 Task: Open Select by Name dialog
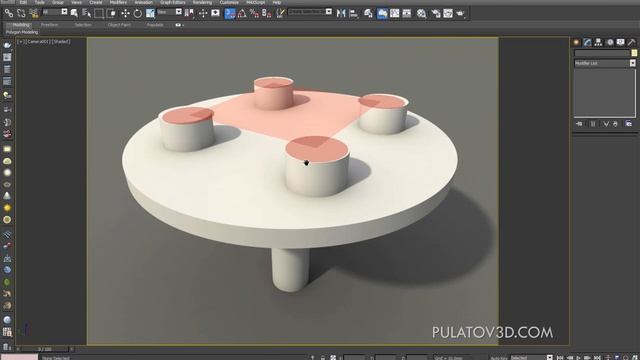(x=87, y=13)
